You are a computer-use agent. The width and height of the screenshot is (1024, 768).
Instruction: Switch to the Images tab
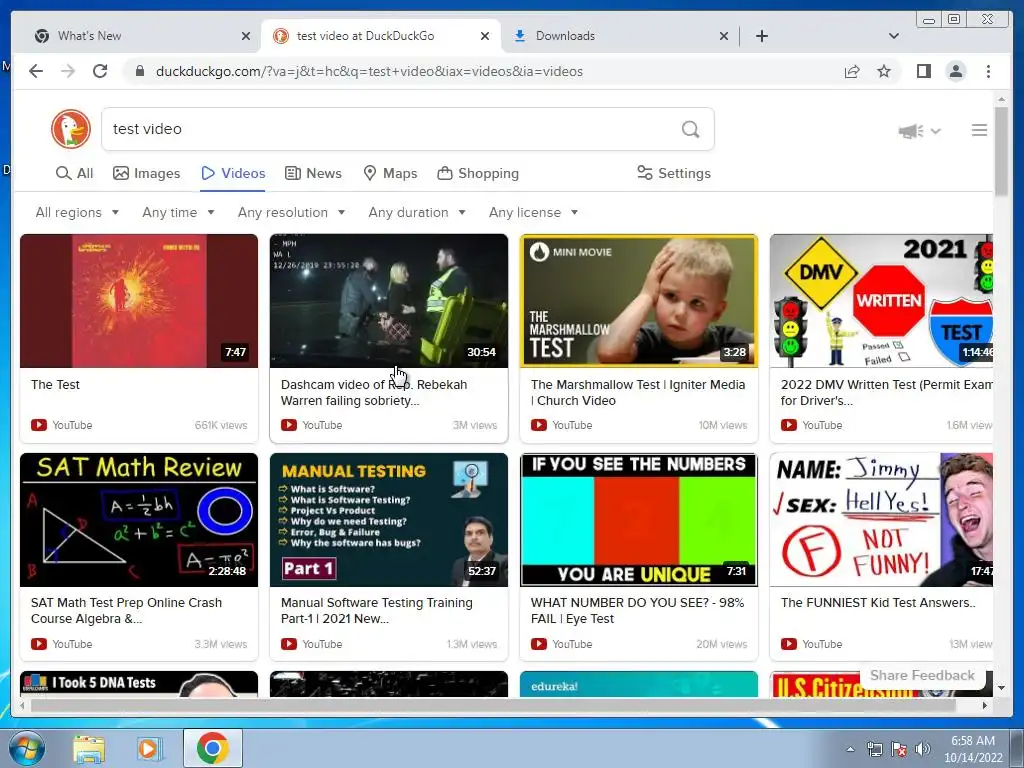[x=146, y=173]
